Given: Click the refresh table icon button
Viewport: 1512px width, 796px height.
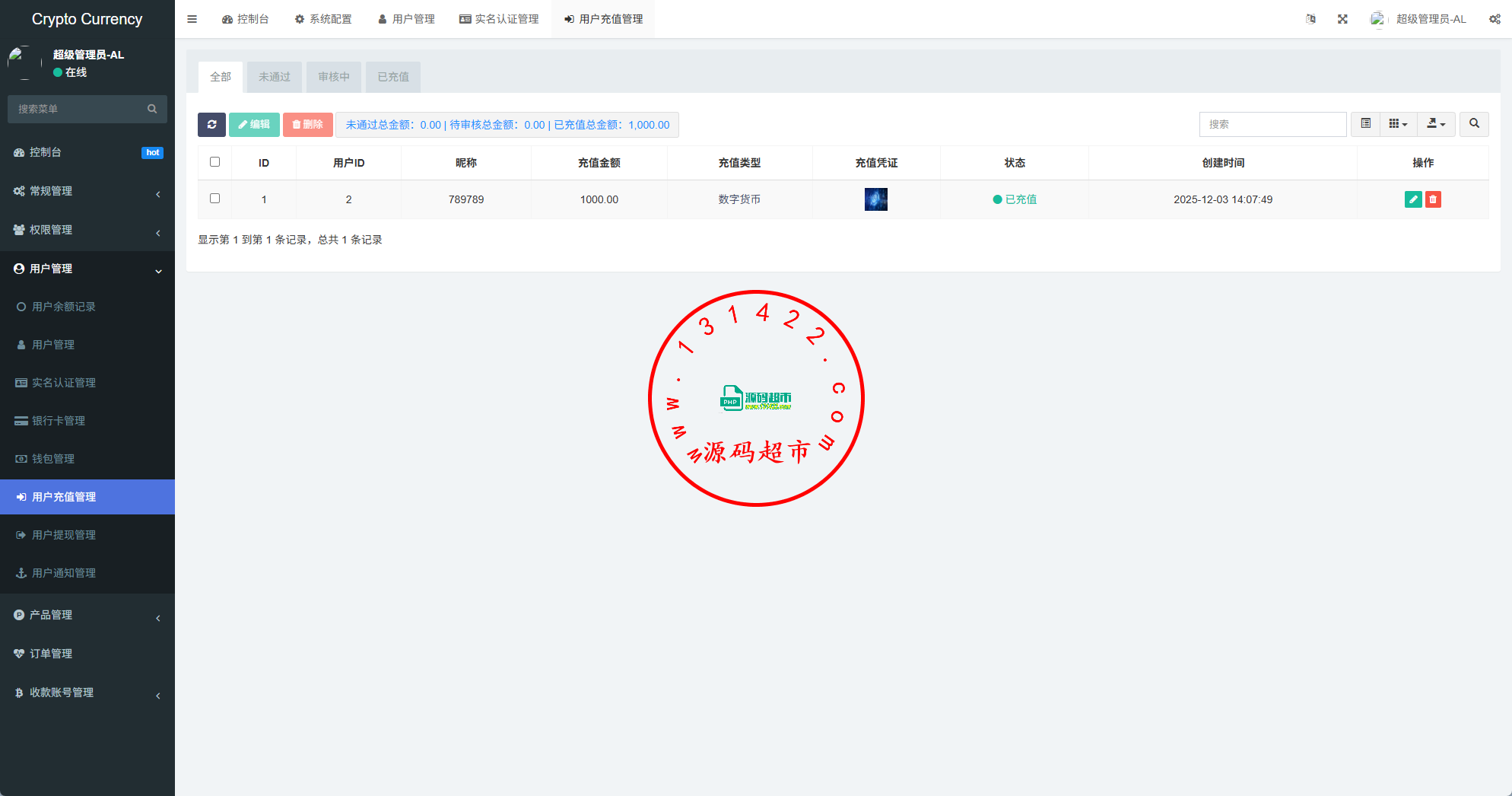Looking at the screenshot, I should coord(211,125).
